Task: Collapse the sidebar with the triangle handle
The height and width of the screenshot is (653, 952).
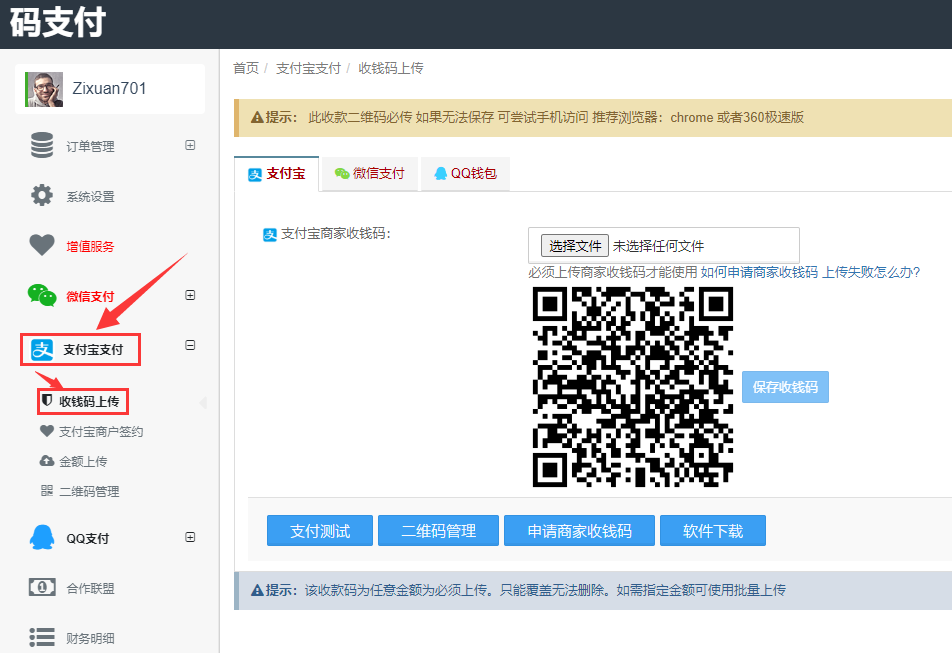Action: [203, 402]
